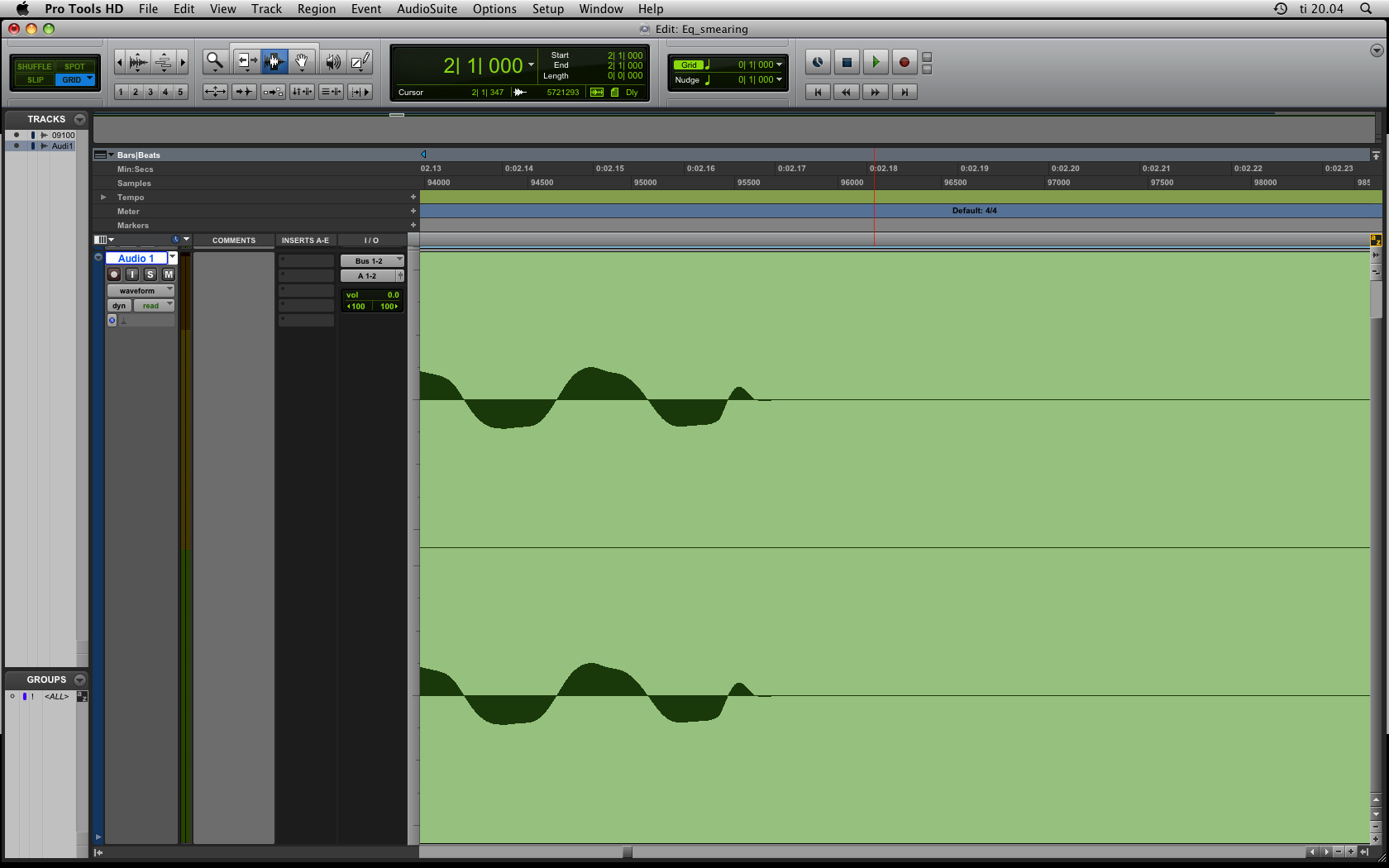
Task: Select the Zoomer tool
Action: [x=215, y=61]
